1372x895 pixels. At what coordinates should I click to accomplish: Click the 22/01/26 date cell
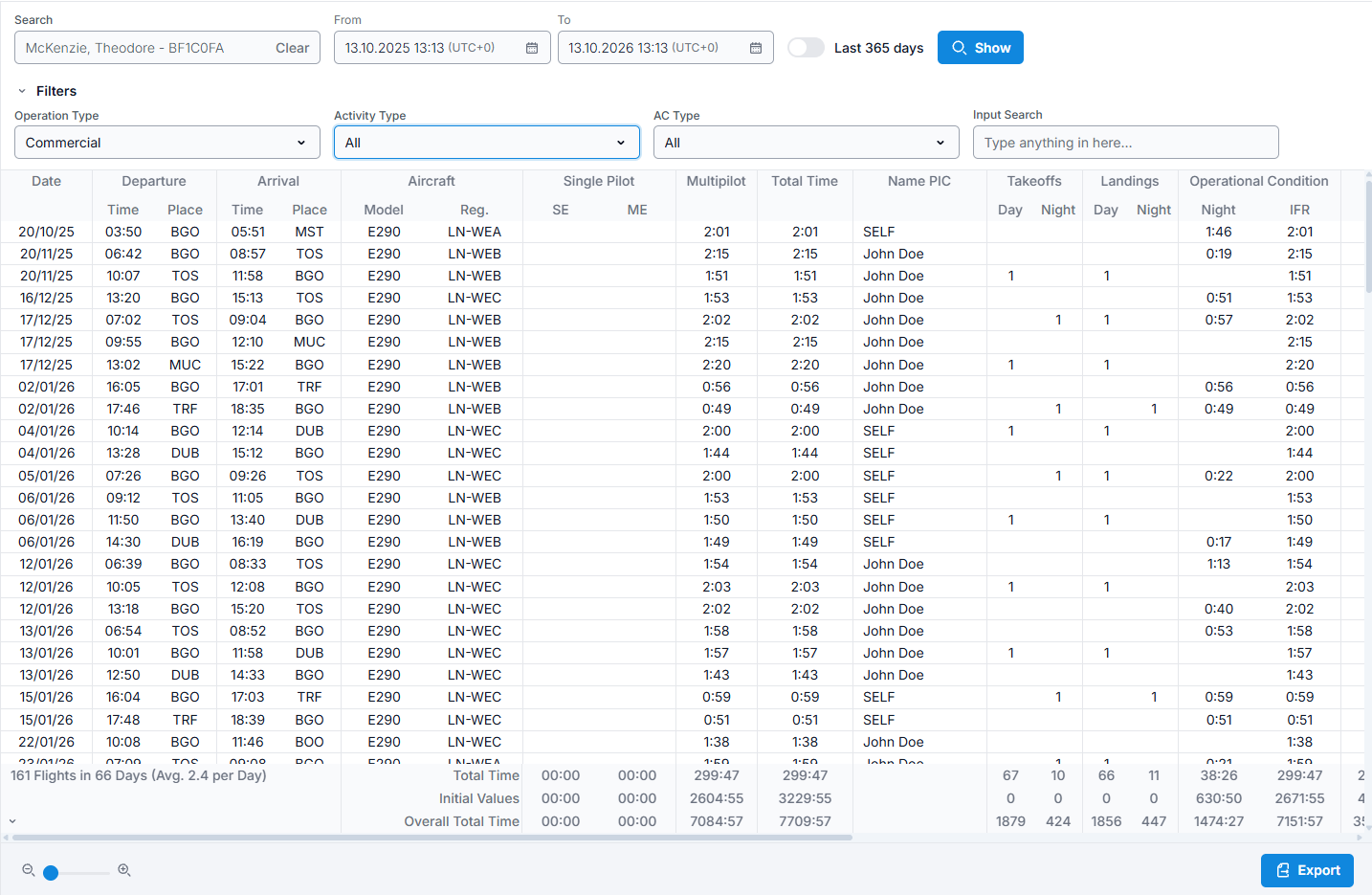point(46,742)
